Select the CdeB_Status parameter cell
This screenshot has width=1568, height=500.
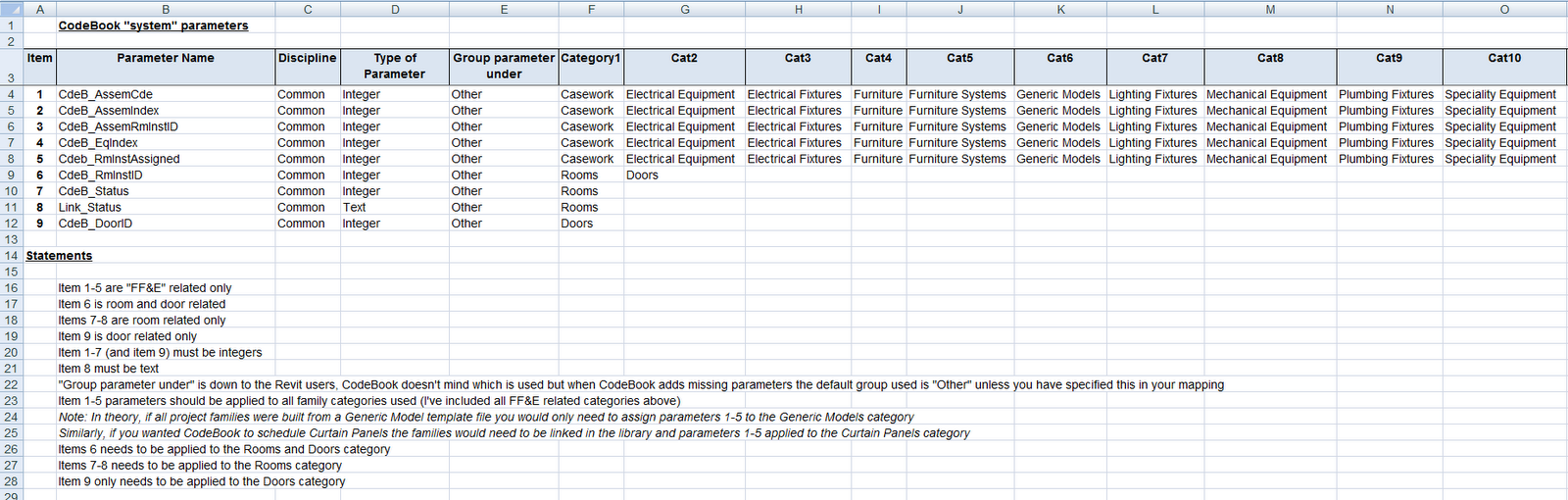pyautogui.click(x=166, y=191)
